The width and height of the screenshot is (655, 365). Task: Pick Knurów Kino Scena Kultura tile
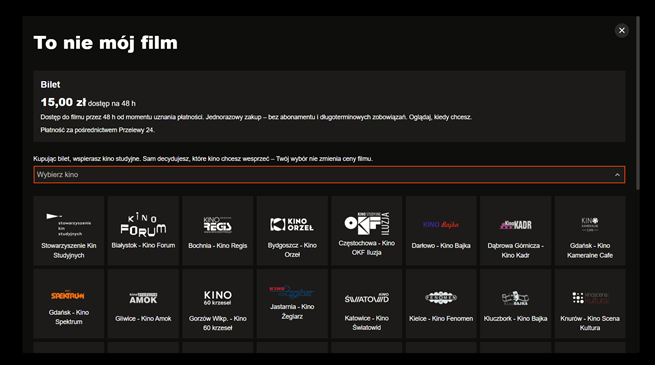[x=590, y=304]
